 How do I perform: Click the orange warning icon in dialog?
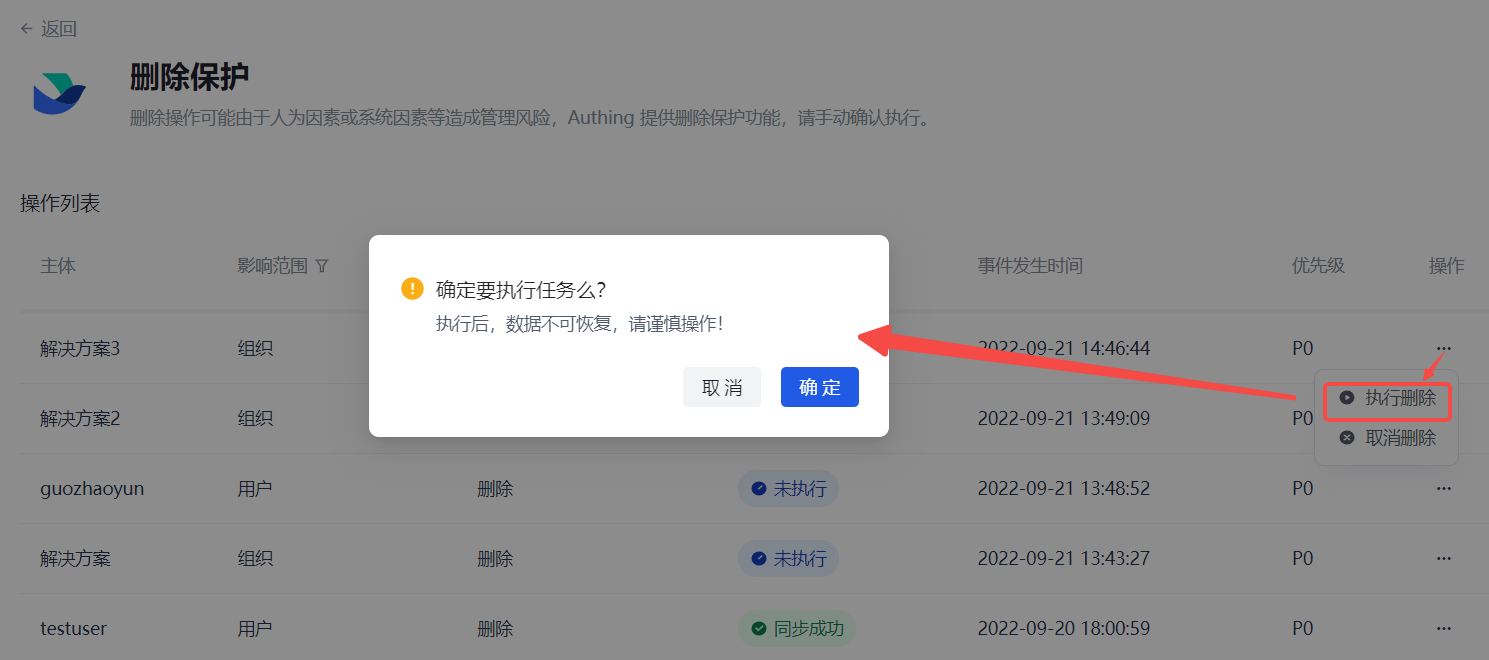(412, 289)
